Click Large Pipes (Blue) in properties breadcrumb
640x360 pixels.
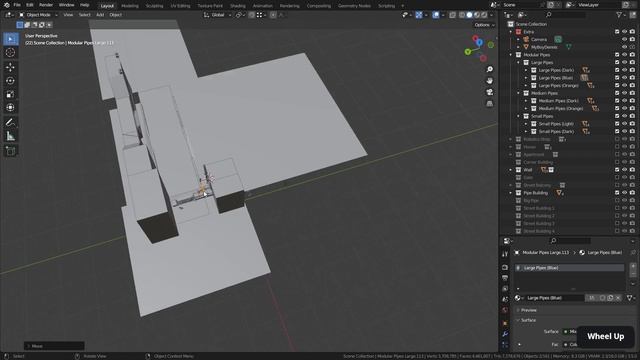pos(604,253)
